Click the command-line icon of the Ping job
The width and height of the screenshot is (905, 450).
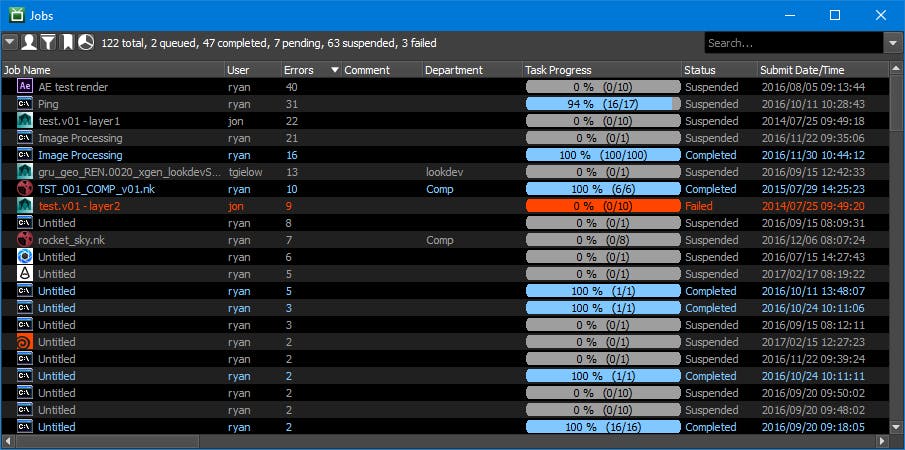pyautogui.click(x=25, y=104)
